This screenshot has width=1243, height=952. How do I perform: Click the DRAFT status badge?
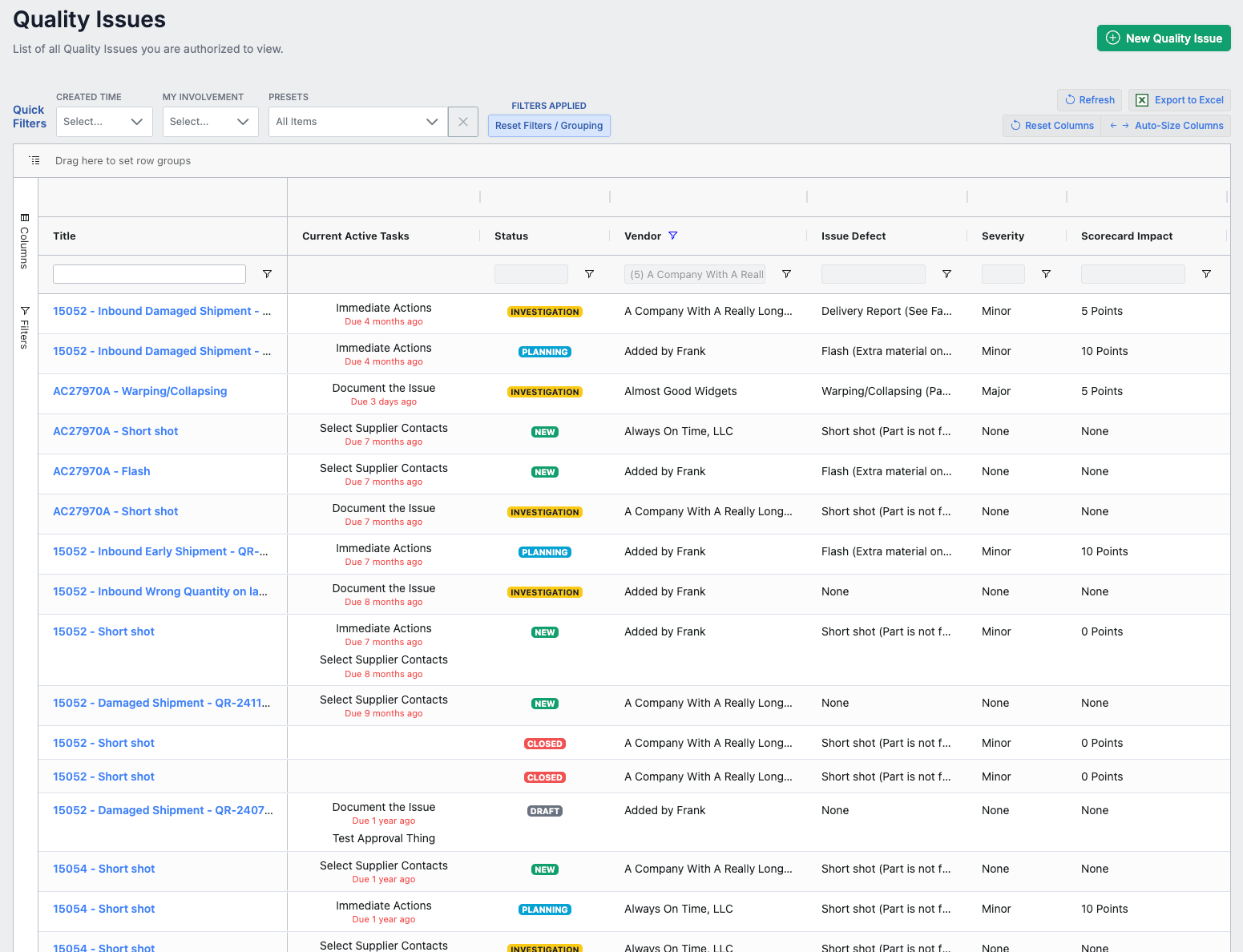click(x=545, y=811)
